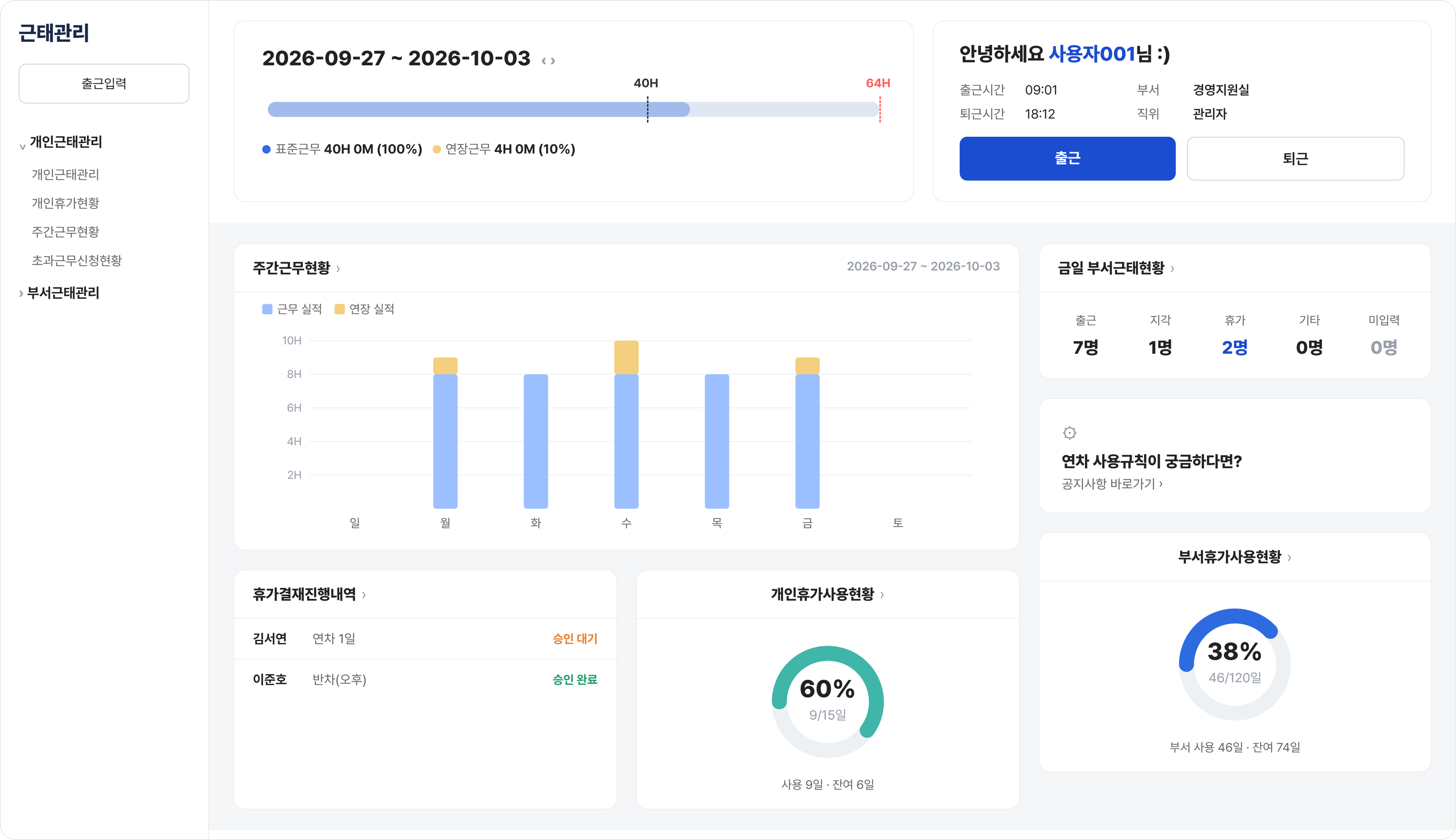The height and width of the screenshot is (840, 1456).
Task: Click the 퇴근 button
Action: [1295, 159]
